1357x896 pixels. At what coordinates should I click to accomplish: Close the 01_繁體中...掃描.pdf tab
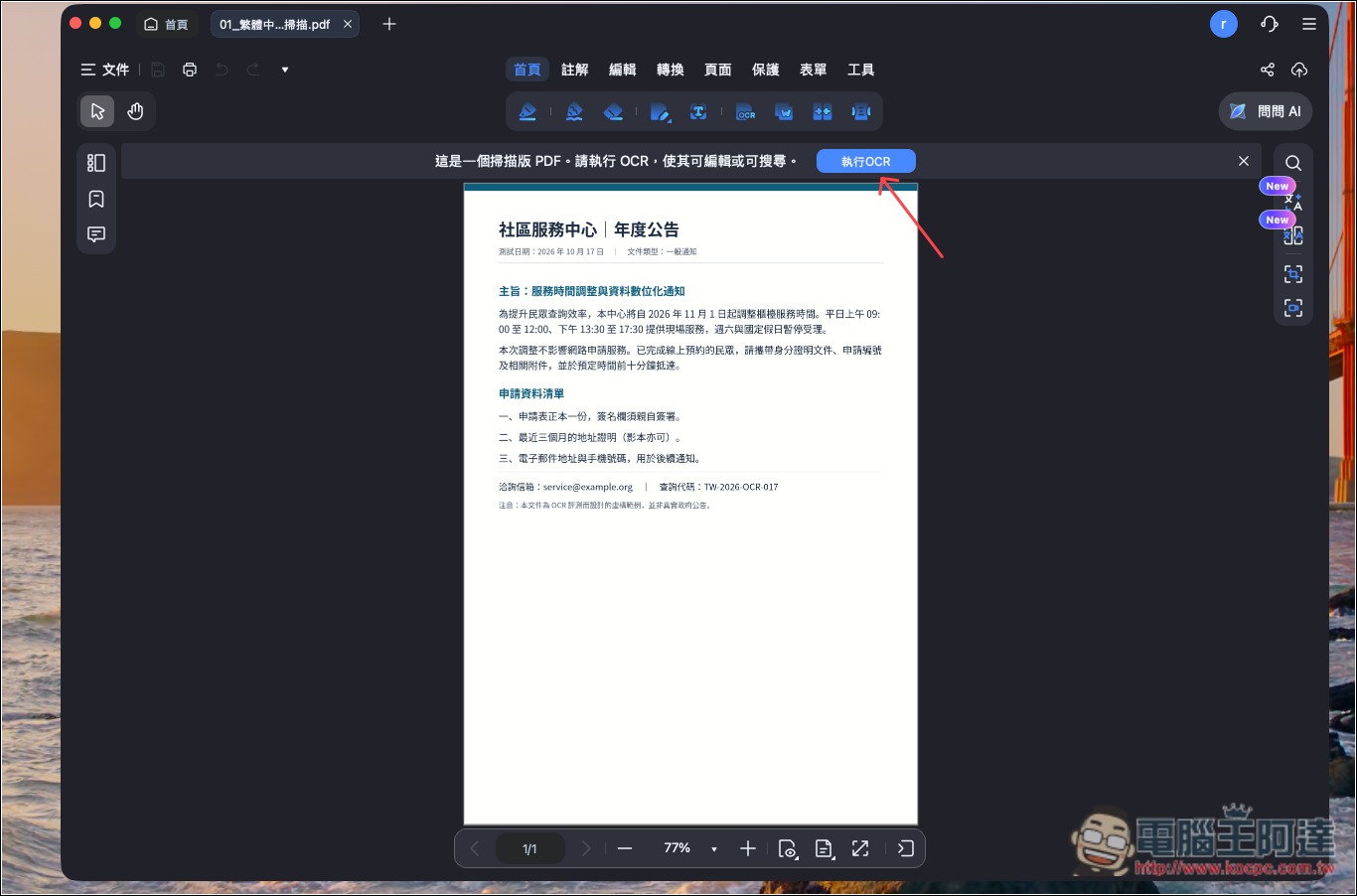click(x=348, y=24)
